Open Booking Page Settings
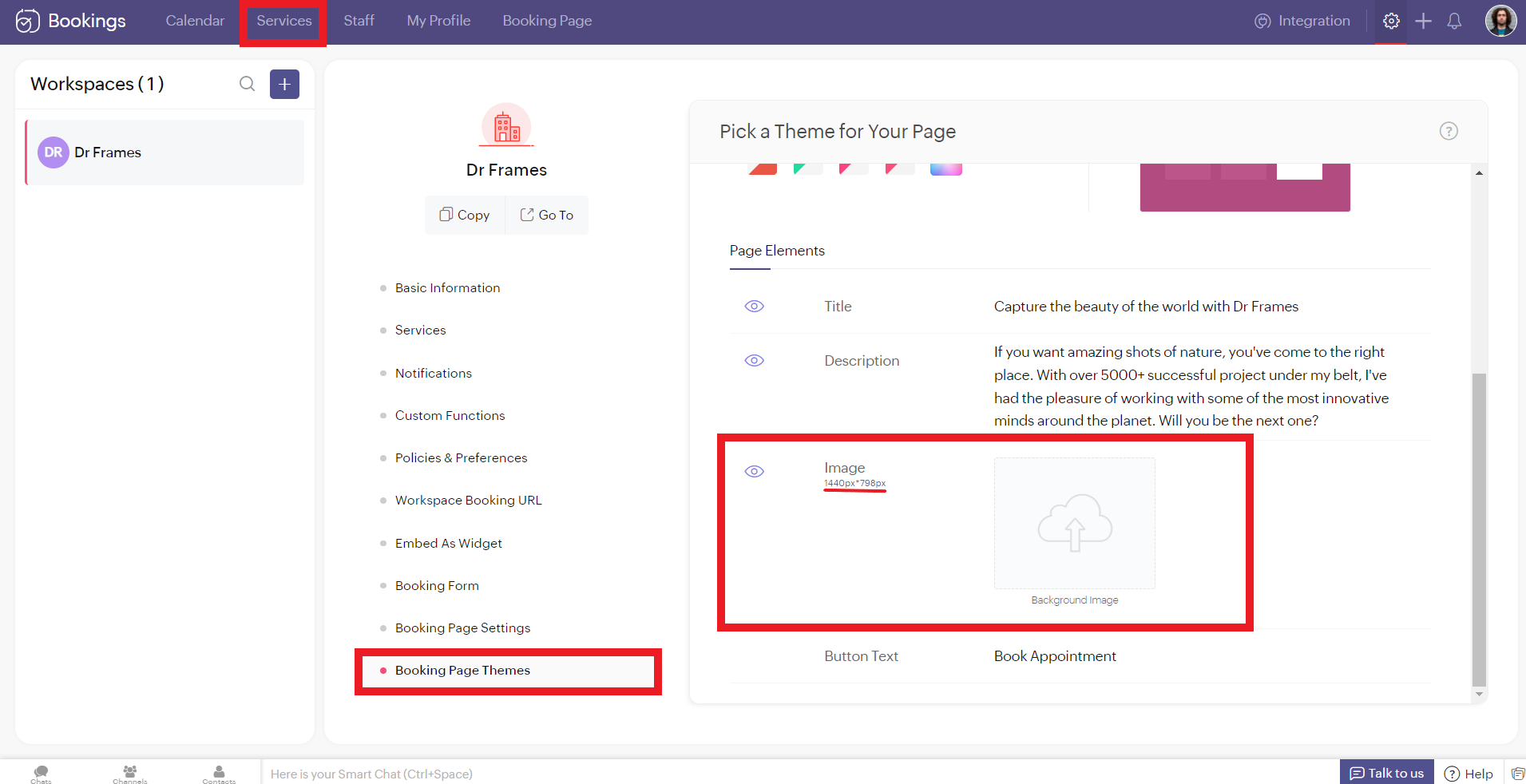This screenshot has height=784, width=1526. [x=462, y=628]
